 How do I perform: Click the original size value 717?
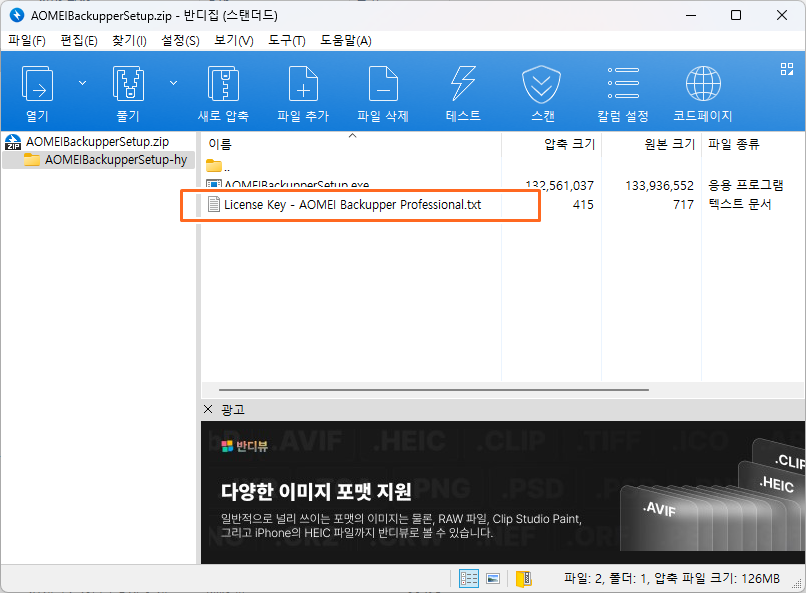683,205
